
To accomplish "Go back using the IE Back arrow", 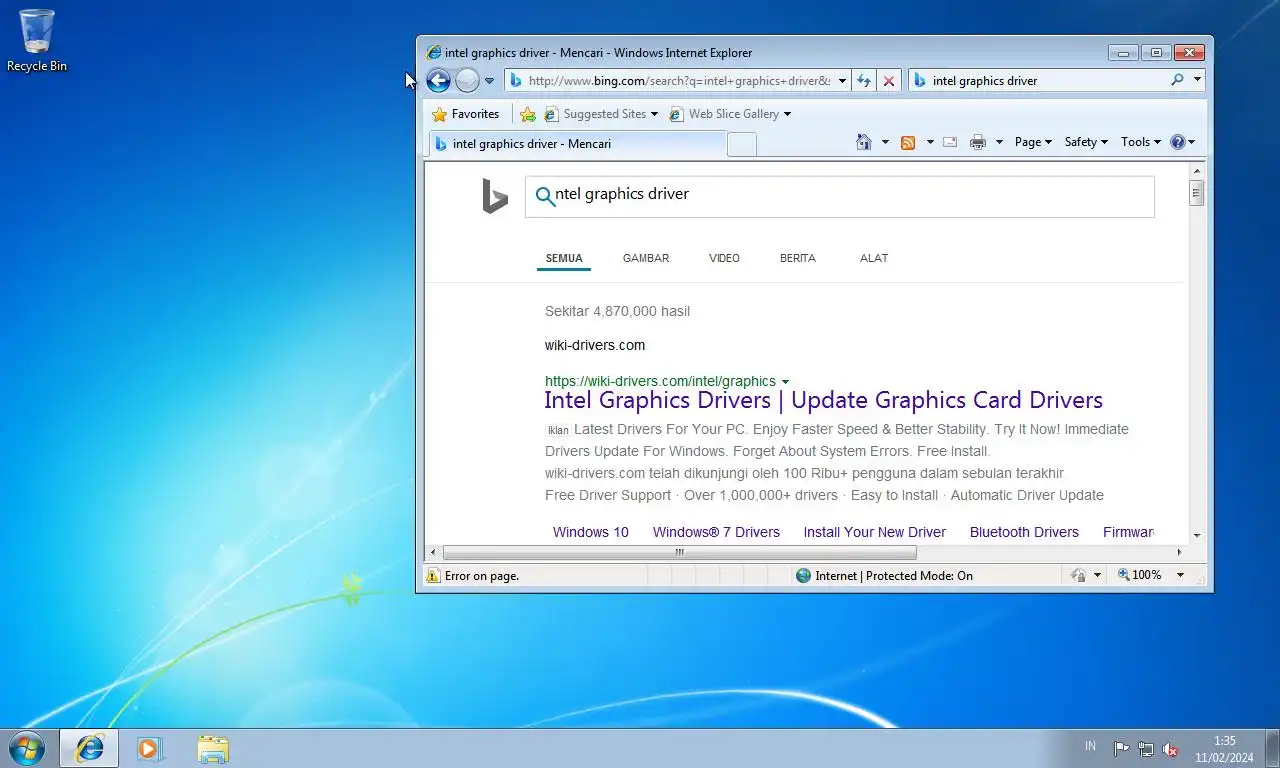I will [x=438, y=81].
